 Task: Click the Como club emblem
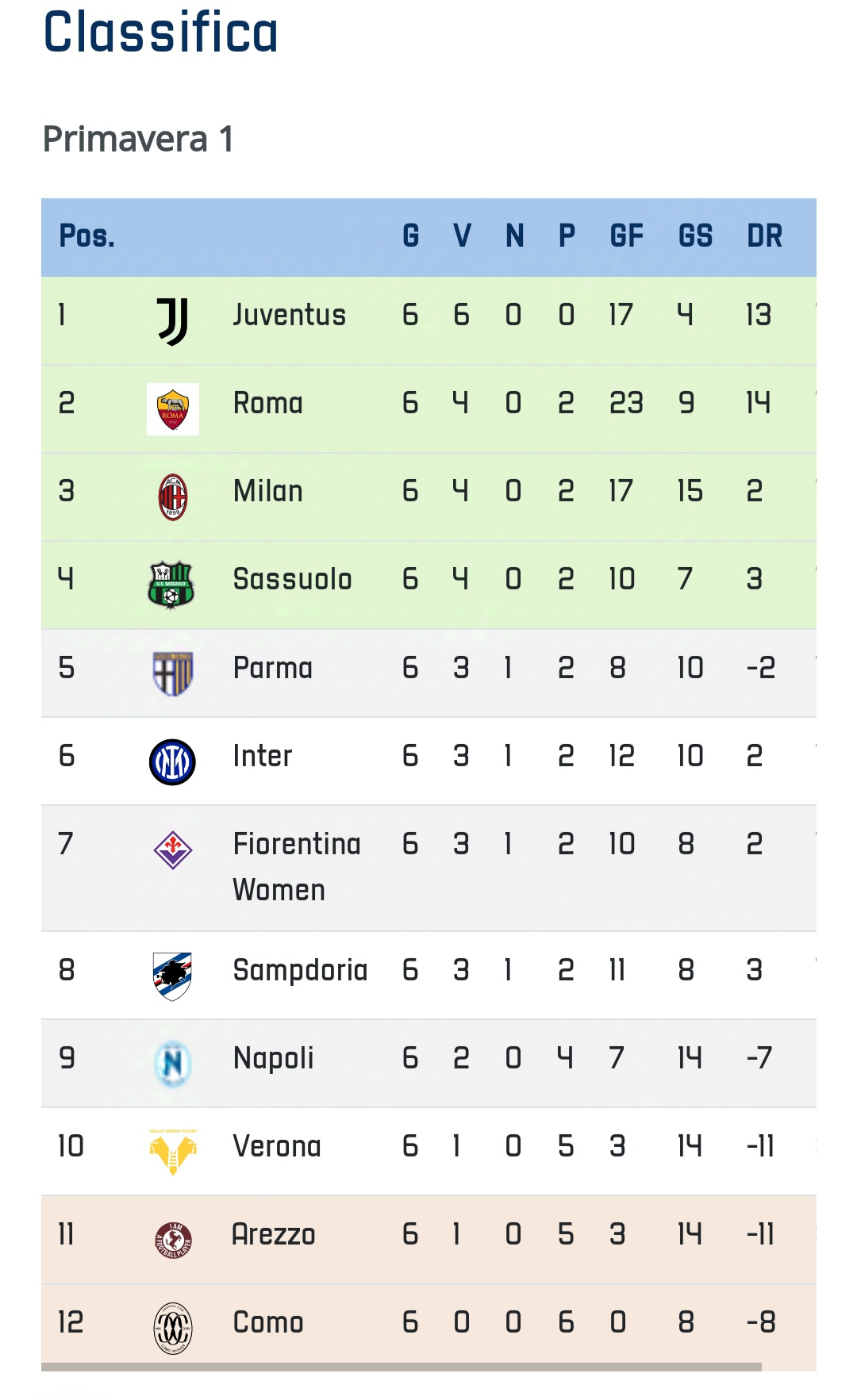pyautogui.click(x=173, y=1329)
